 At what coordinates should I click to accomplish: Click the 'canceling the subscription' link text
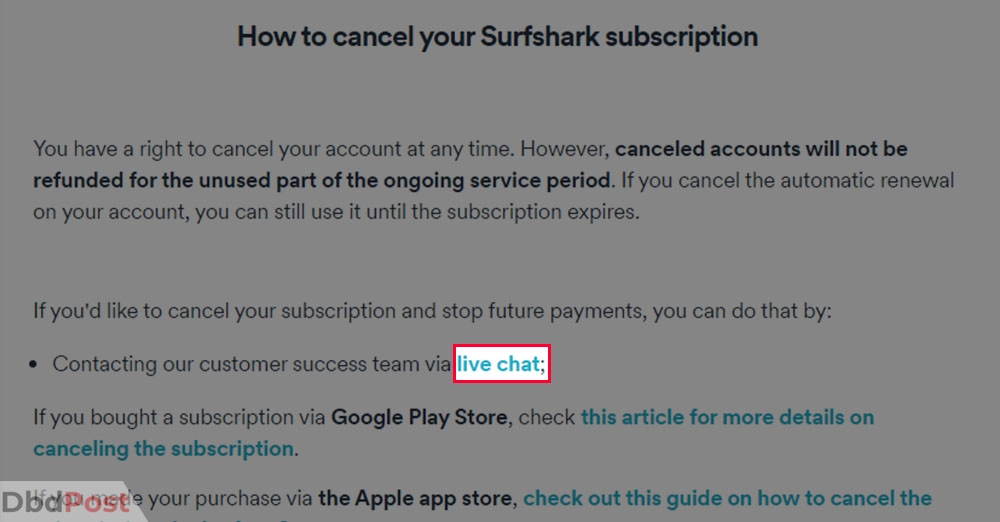(164, 449)
